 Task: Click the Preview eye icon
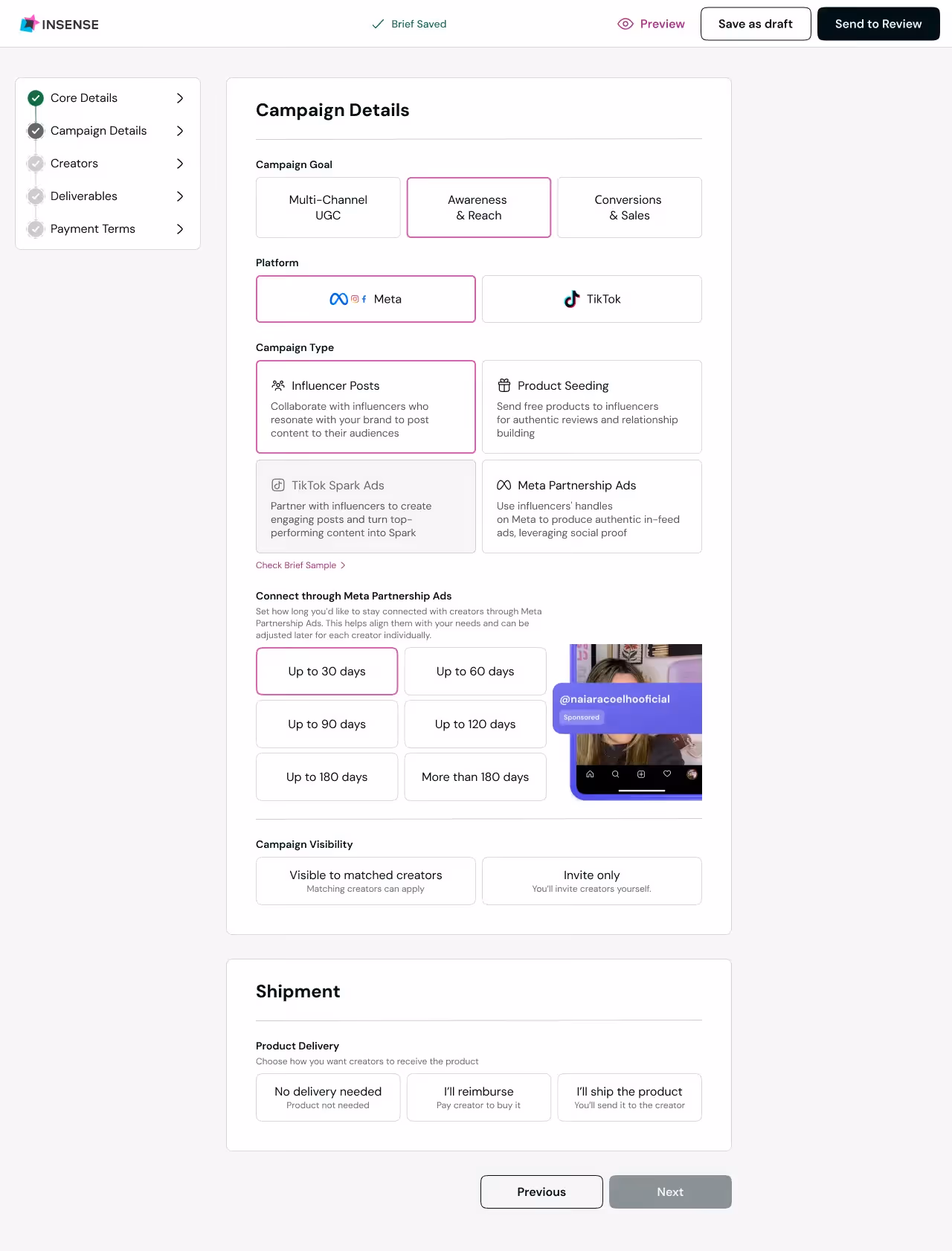click(x=625, y=24)
